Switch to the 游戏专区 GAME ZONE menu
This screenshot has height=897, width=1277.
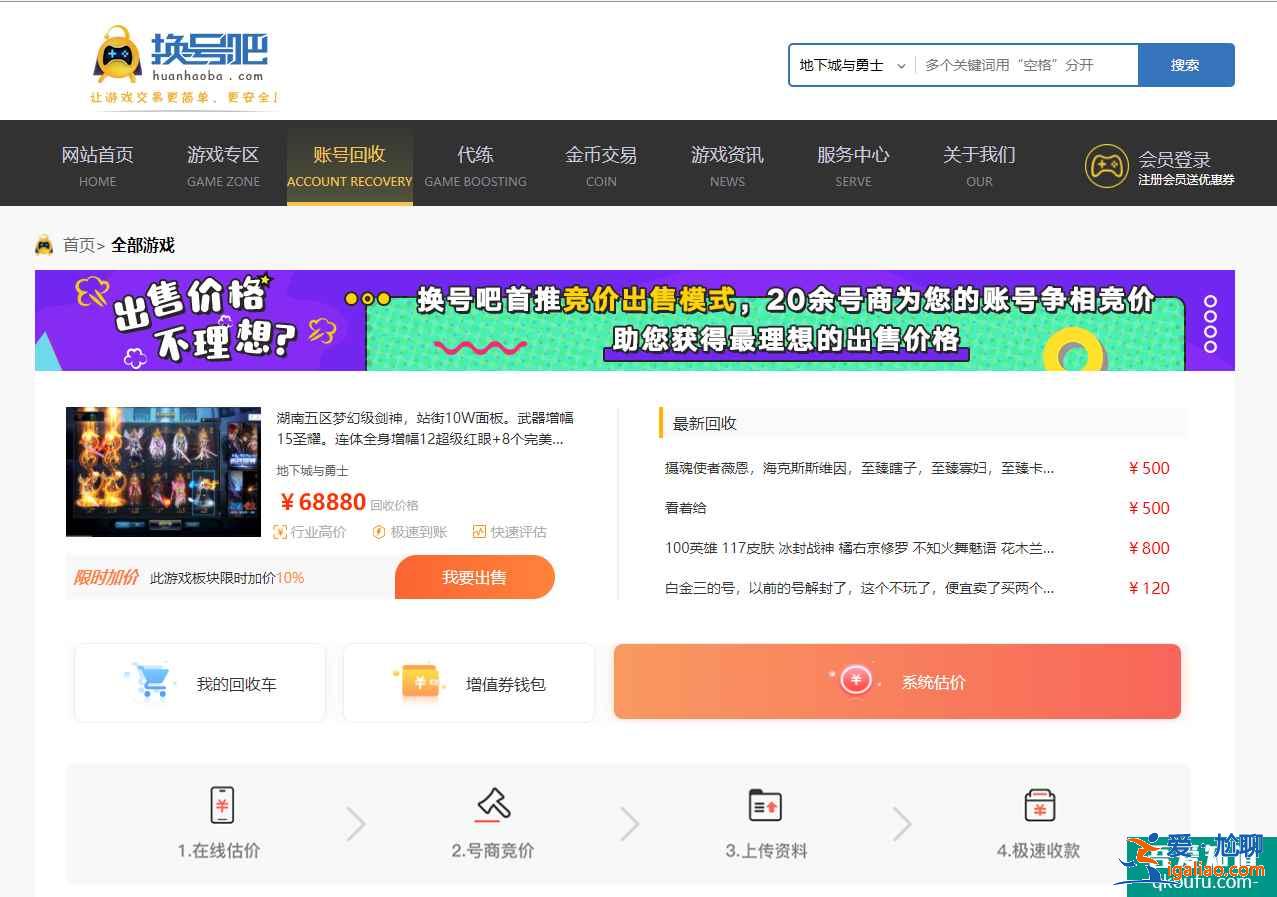tap(223, 163)
